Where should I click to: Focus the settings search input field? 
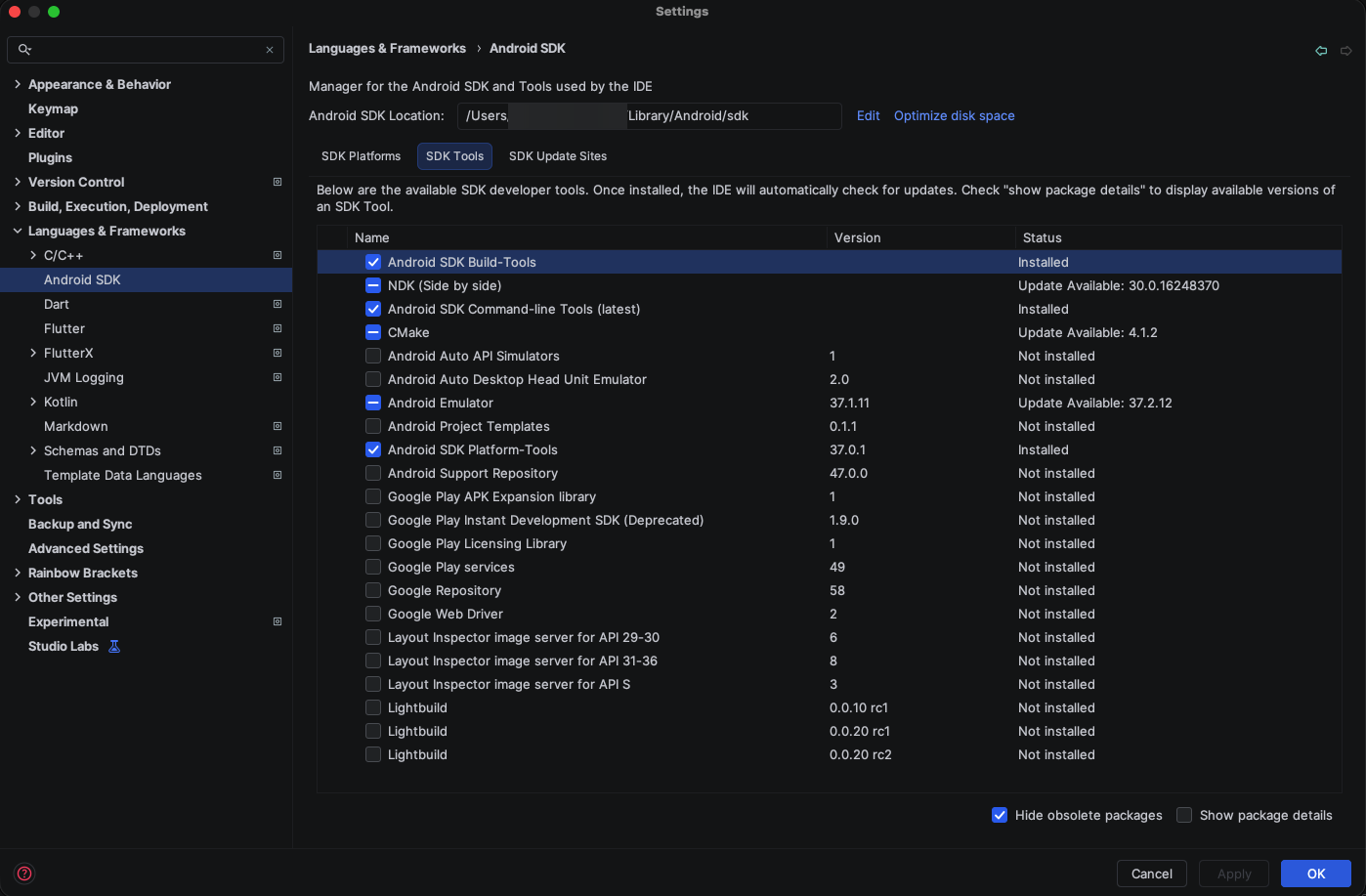(146, 50)
